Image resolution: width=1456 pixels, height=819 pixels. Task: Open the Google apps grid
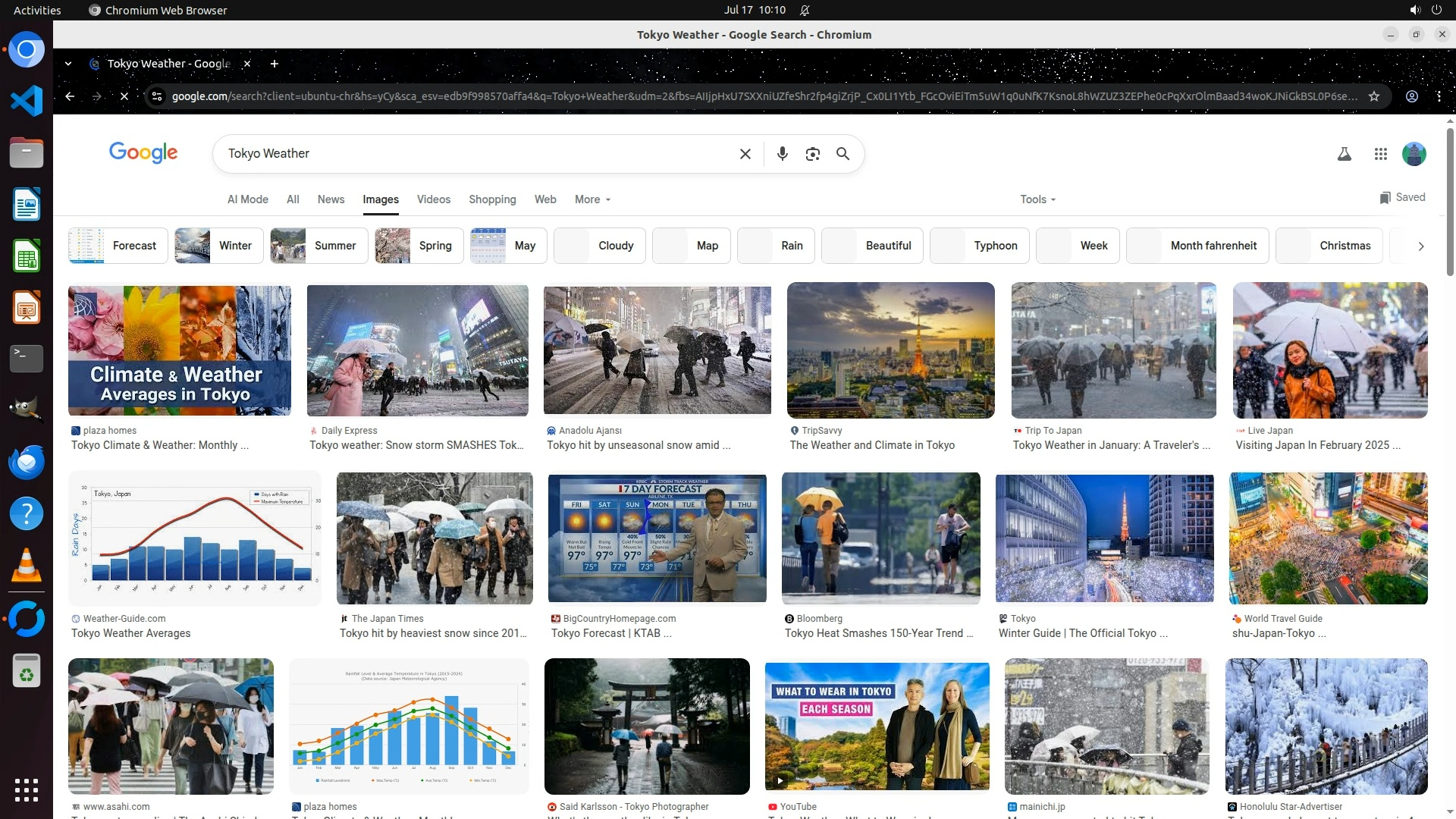[x=1380, y=154]
